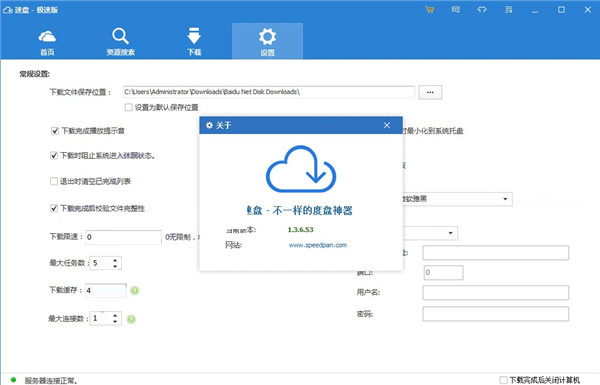This screenshot has width=600, height=385.
Task: Click the gear icon in 关于 dialog title
Action: [x=209, y=125]
